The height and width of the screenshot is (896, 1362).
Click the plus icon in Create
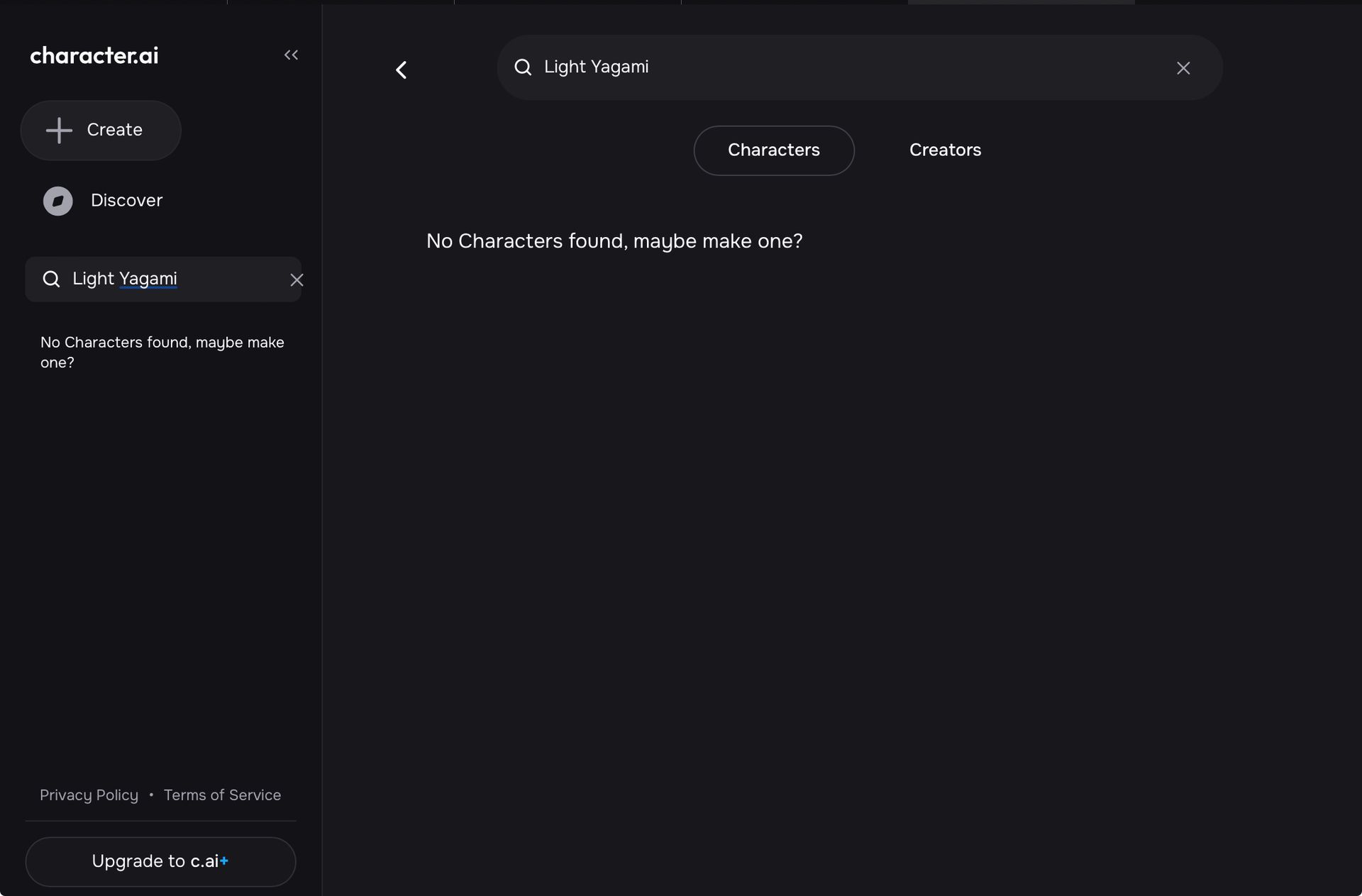pyautogui.click(x=59, y=130)
